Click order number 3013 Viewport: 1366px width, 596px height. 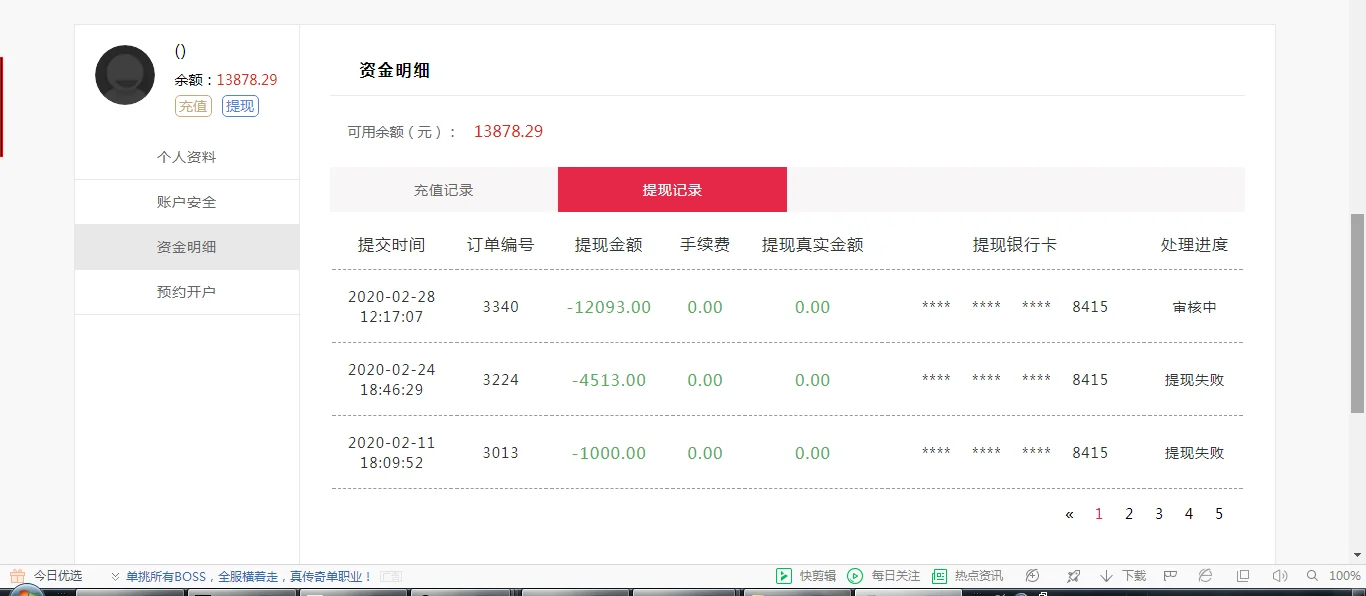point(501,453)
